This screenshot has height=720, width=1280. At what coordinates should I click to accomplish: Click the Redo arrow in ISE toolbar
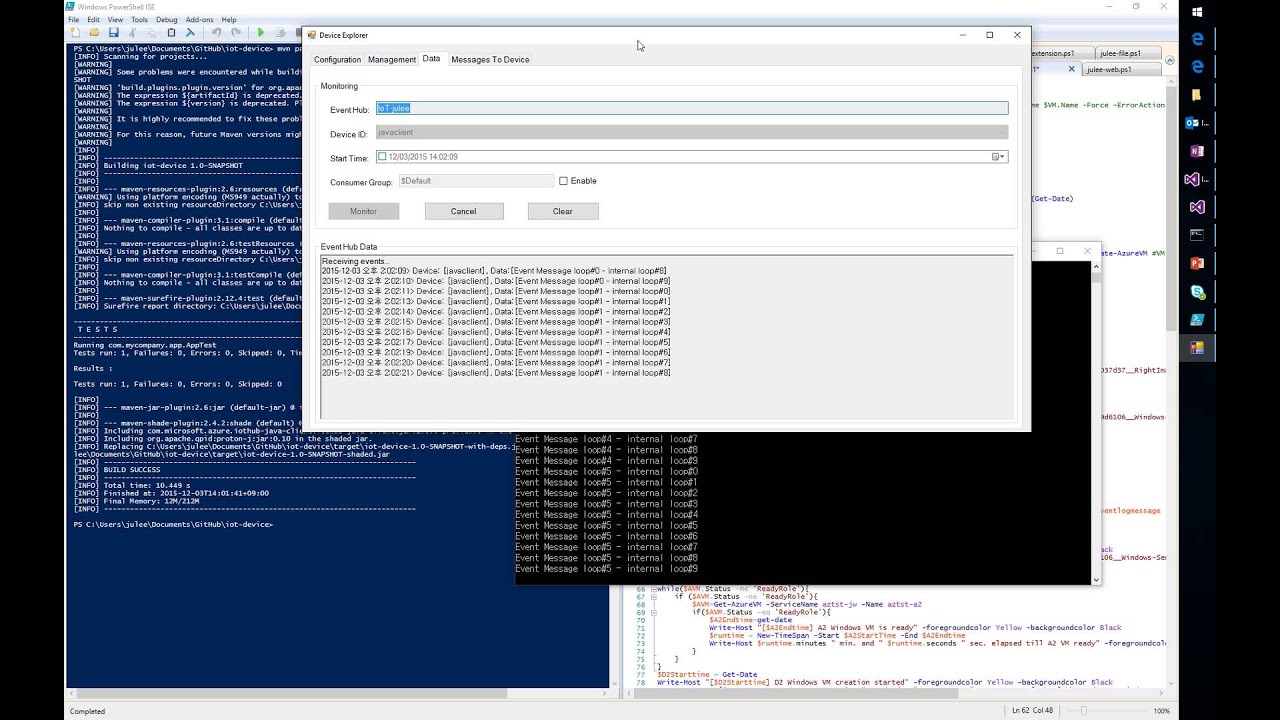[x=235, y=33]
